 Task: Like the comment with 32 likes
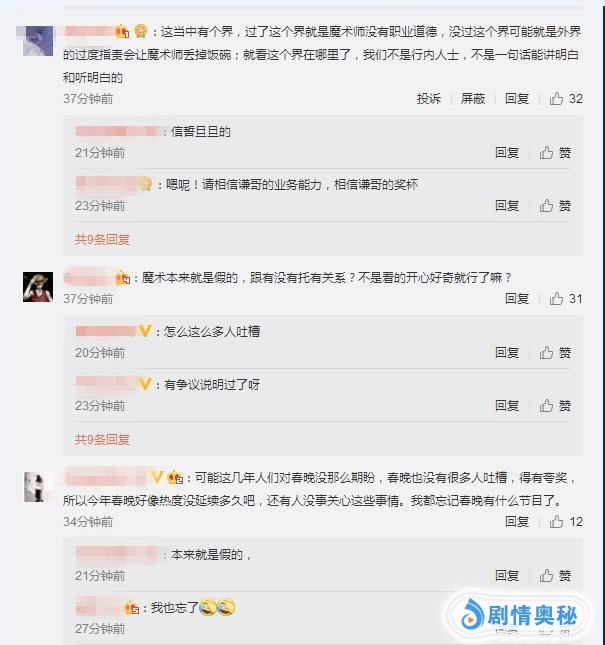coord(566,98)
